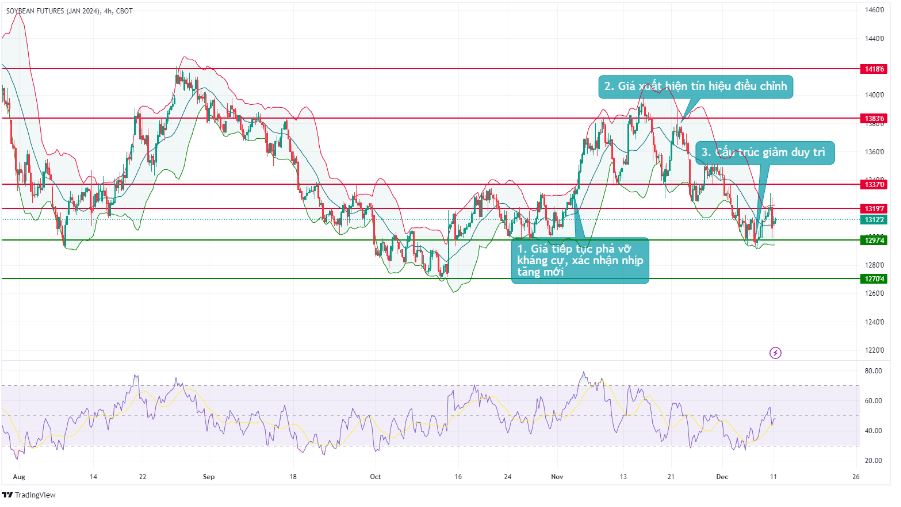Click the purple lightning bolt event icon

776,352
